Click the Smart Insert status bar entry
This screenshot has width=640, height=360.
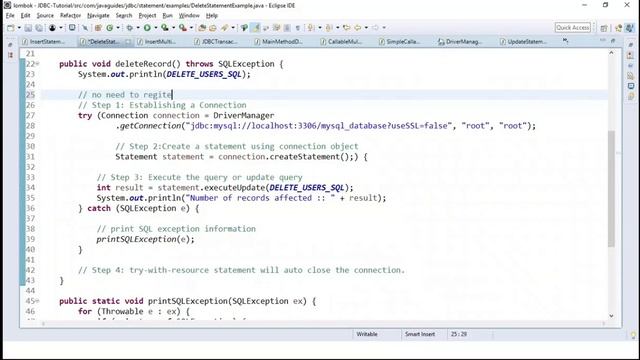click(x=420, y=334)
